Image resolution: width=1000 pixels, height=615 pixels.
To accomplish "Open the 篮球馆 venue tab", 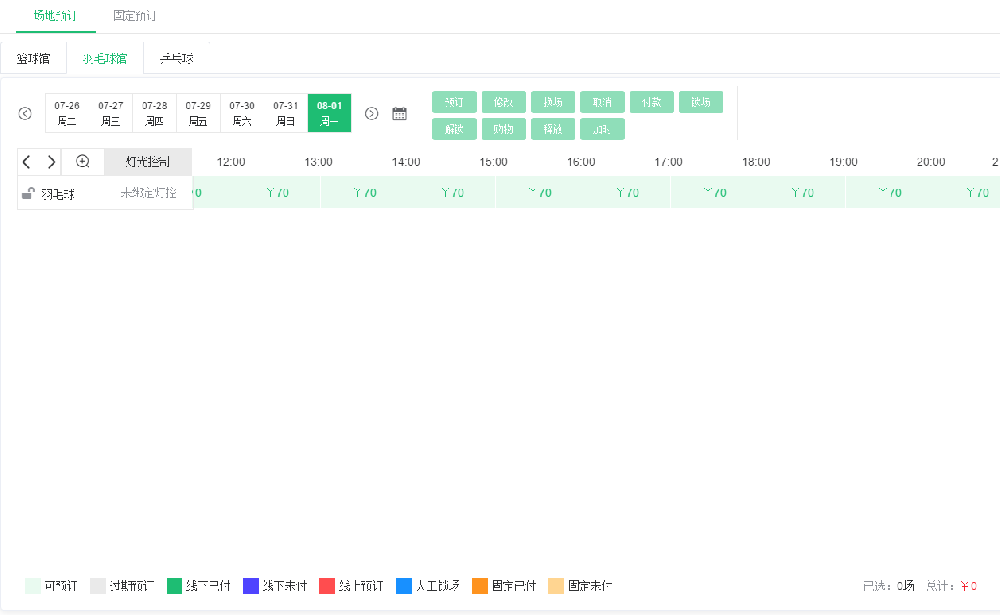I will (33, 59).
